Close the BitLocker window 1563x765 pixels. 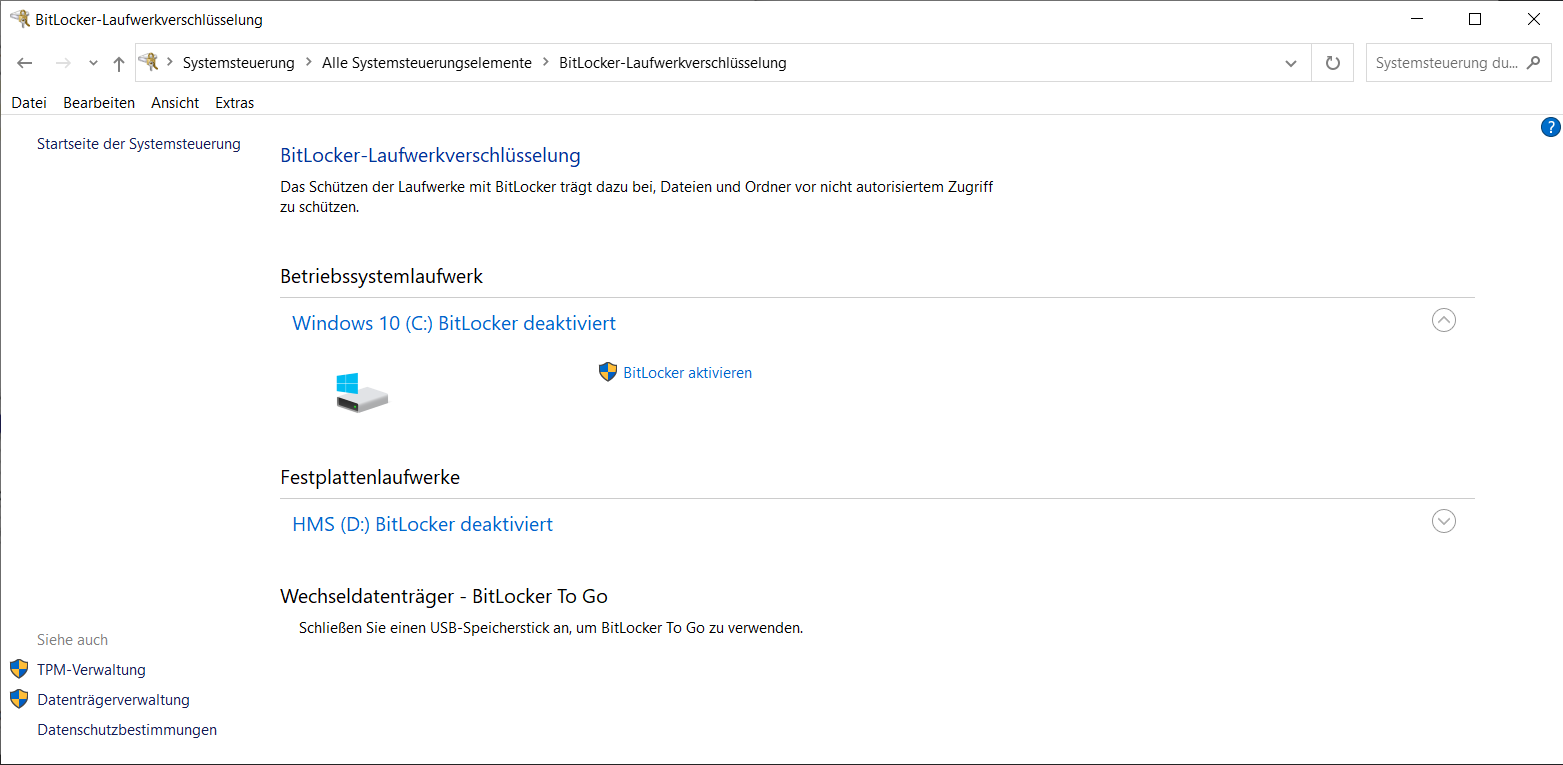click(x=1533, y=19)
